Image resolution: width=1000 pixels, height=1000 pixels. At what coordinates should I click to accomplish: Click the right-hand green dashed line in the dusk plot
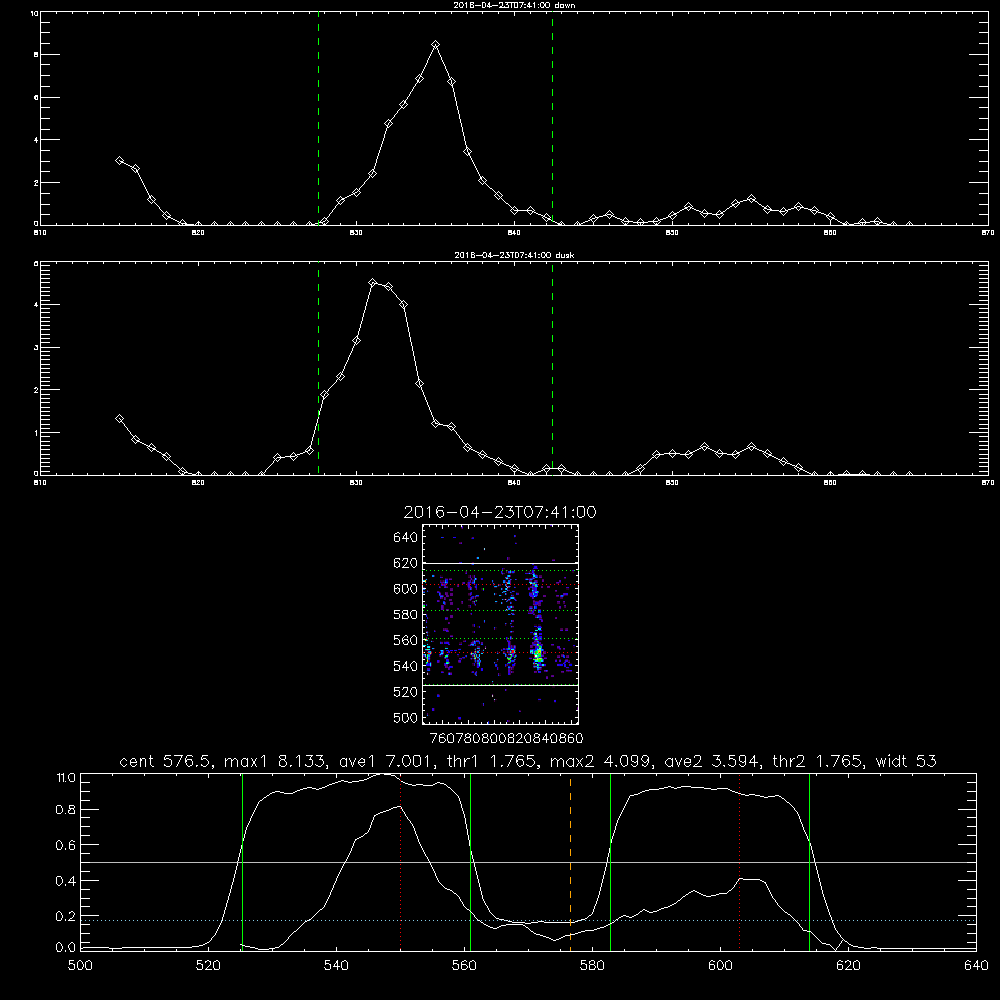(552, 369)
